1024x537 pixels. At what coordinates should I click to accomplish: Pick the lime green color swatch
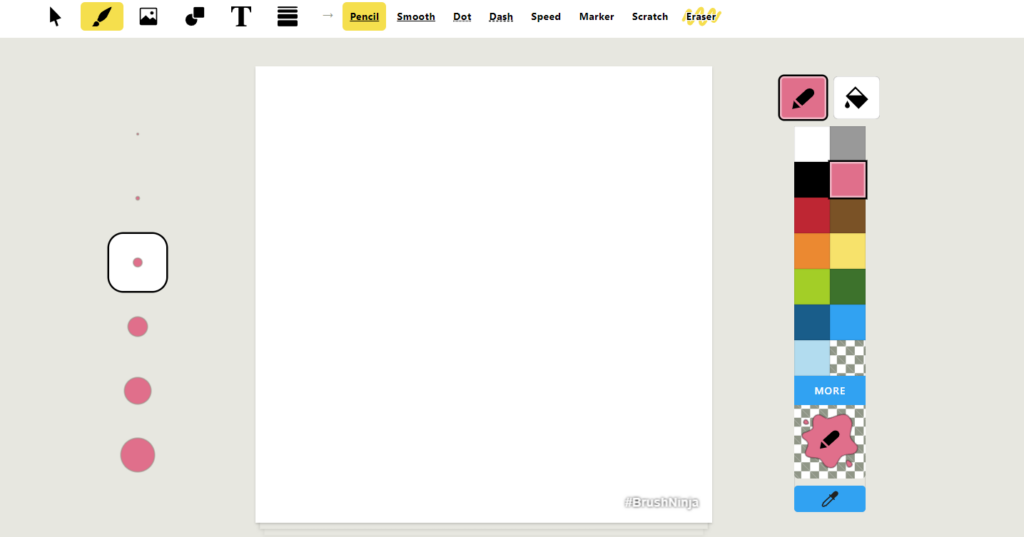812,287
